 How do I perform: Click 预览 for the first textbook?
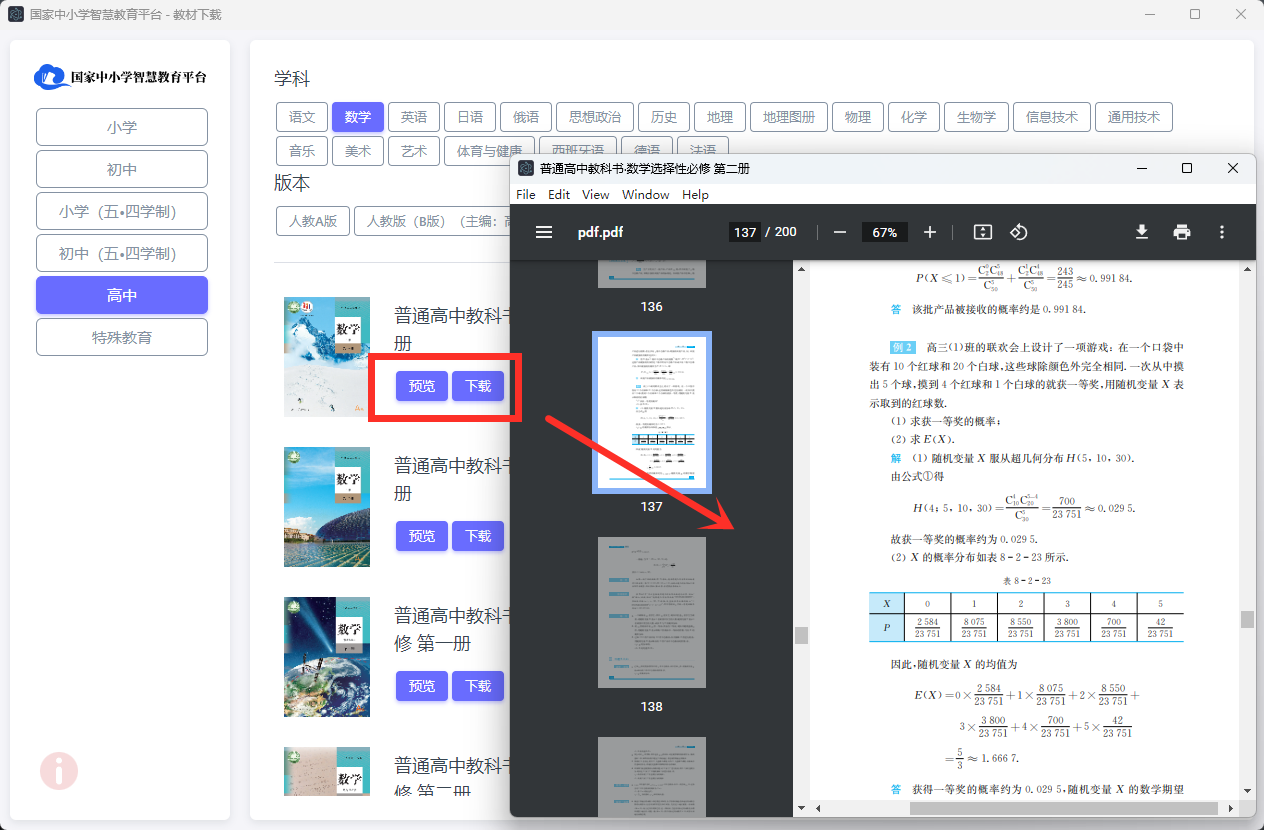pyautogui.click(x=422, y=386)
